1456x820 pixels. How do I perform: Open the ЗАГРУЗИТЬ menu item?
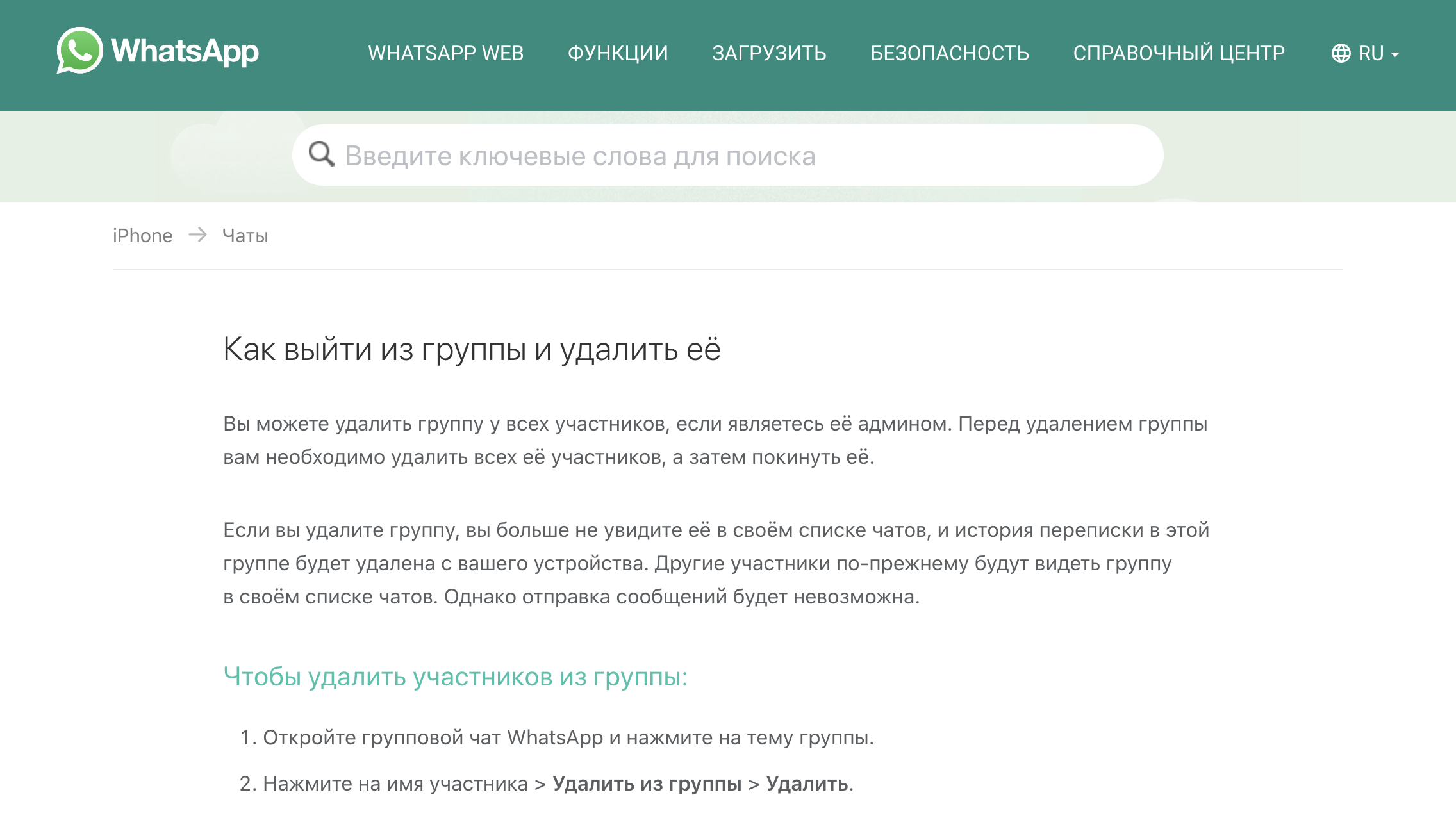[769, 53]
